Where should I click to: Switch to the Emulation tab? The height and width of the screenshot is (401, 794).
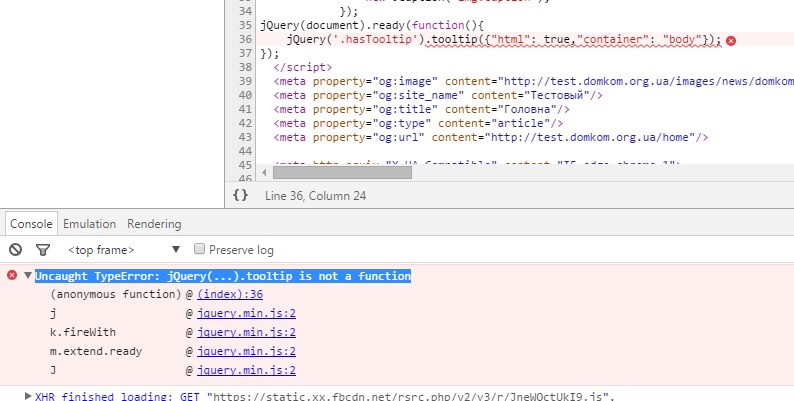click(90, 224)
